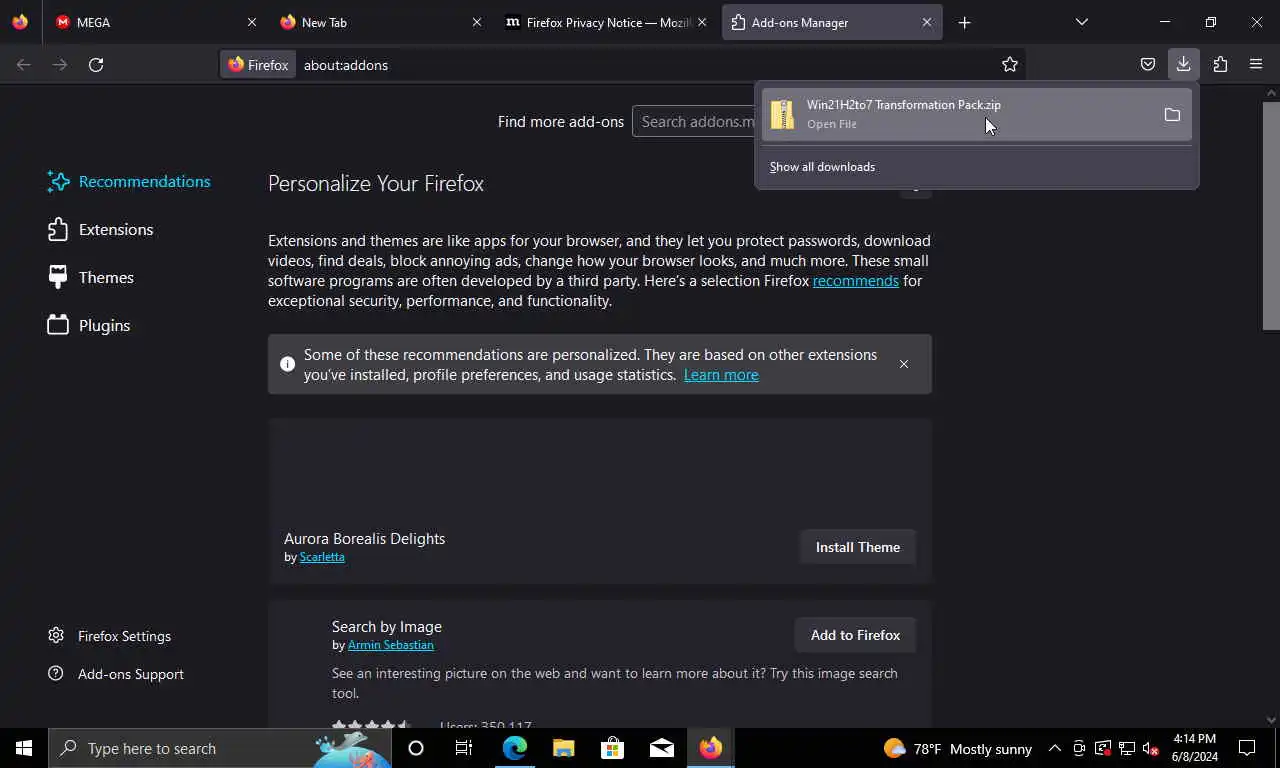Open Scarletta author link
Viewport: 1280px width, 768px height.
click(322, 557)
